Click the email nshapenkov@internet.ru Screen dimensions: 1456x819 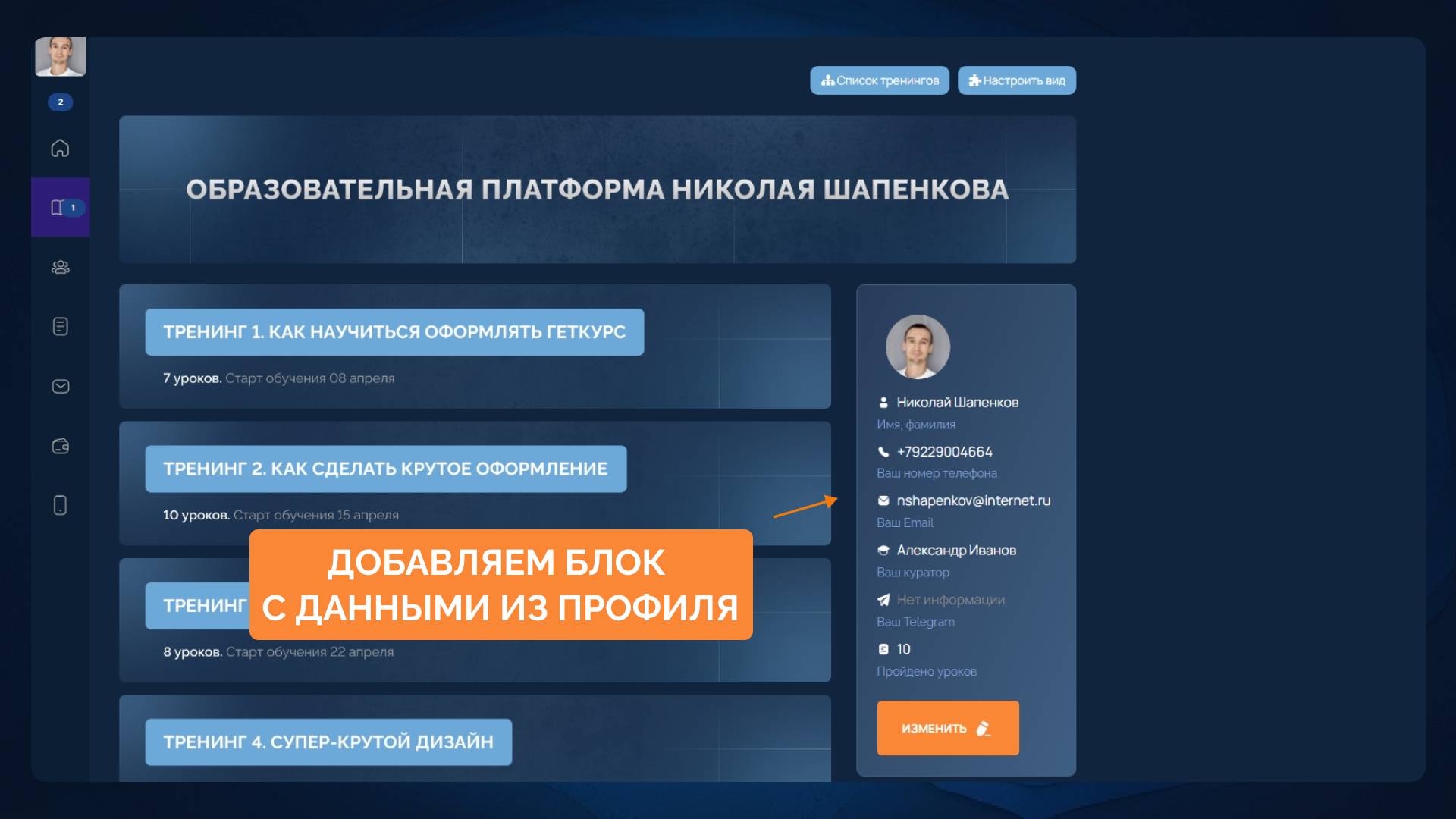pos(973,500)
